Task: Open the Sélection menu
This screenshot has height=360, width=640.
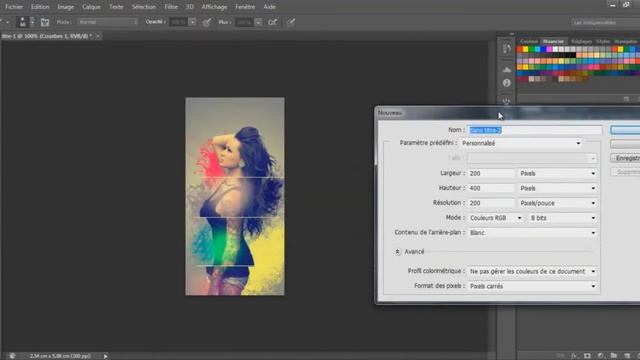Action: 143,7
